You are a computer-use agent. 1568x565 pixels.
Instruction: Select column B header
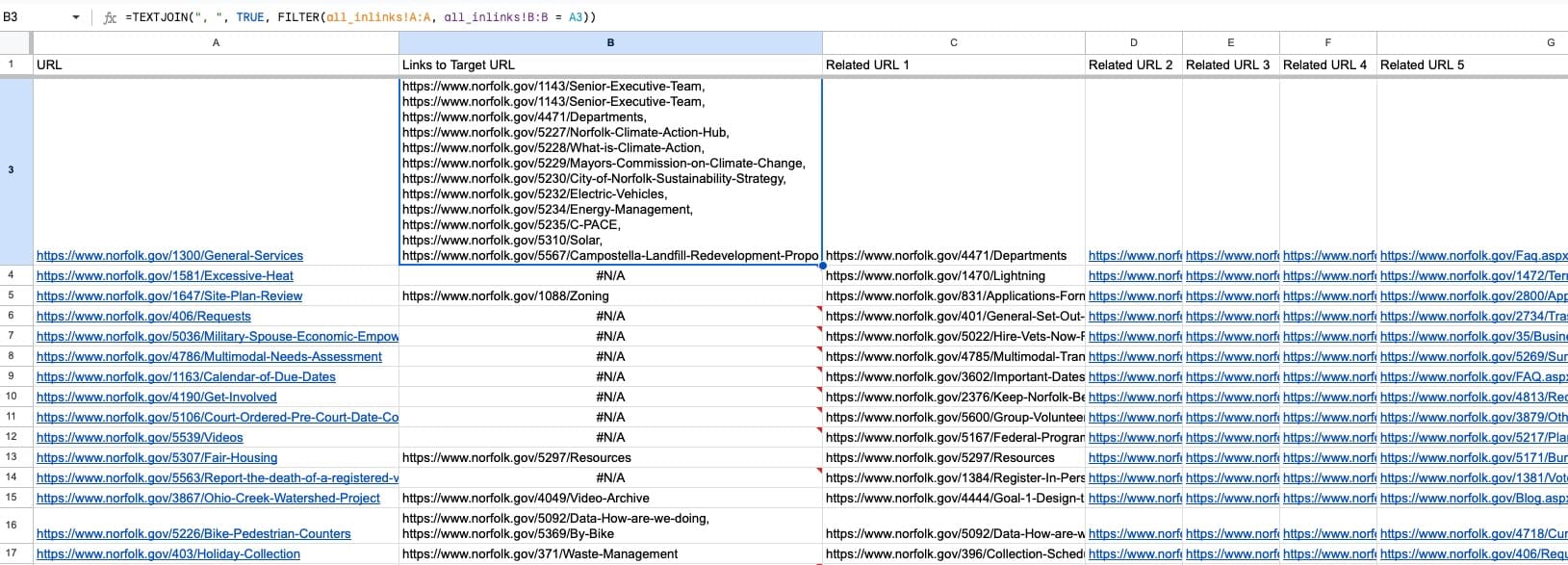click(x=610, y=42)
